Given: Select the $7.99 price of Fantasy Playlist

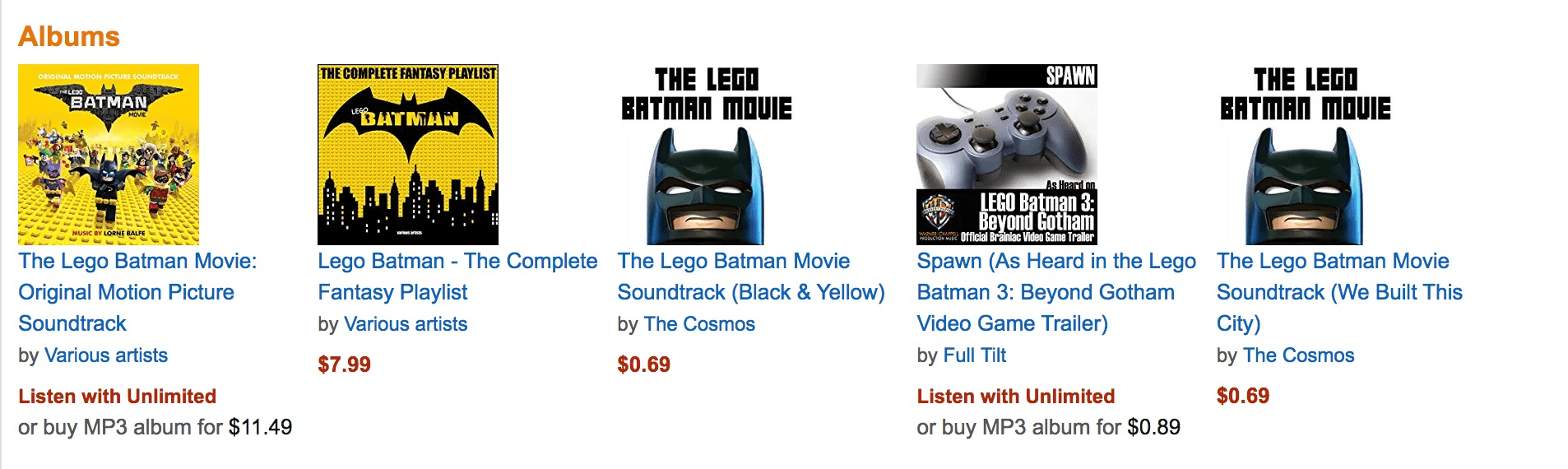Looking at the screenshot, I should tap(344, 365).
